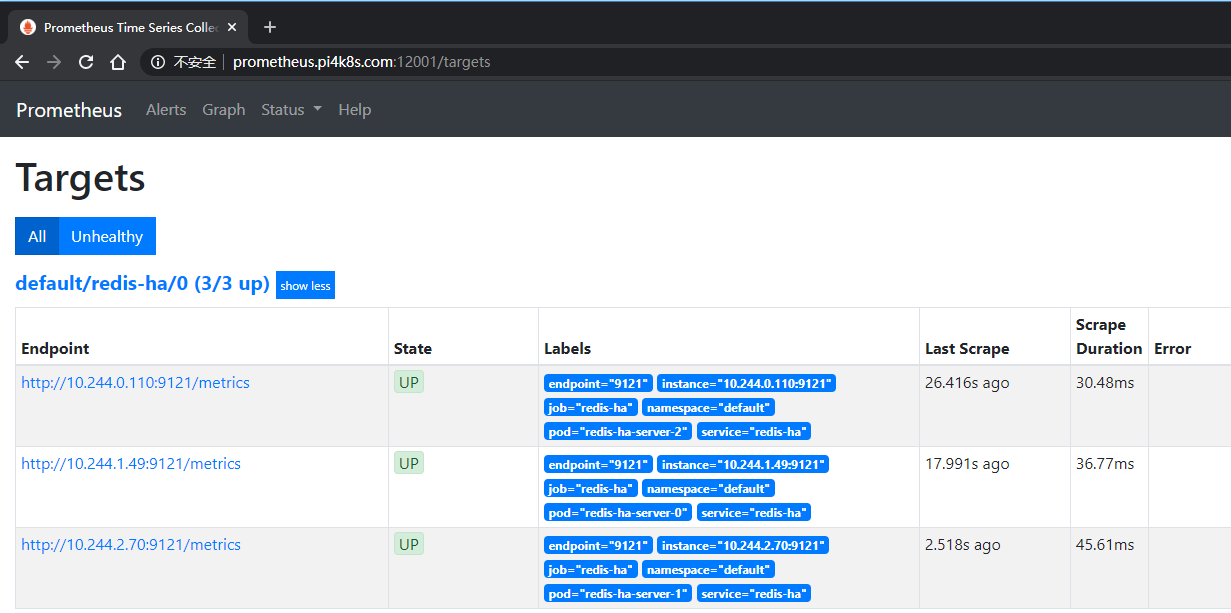Click service="redis-ha" label in the redis-ha-server-2 row

[x=754, y=431]
